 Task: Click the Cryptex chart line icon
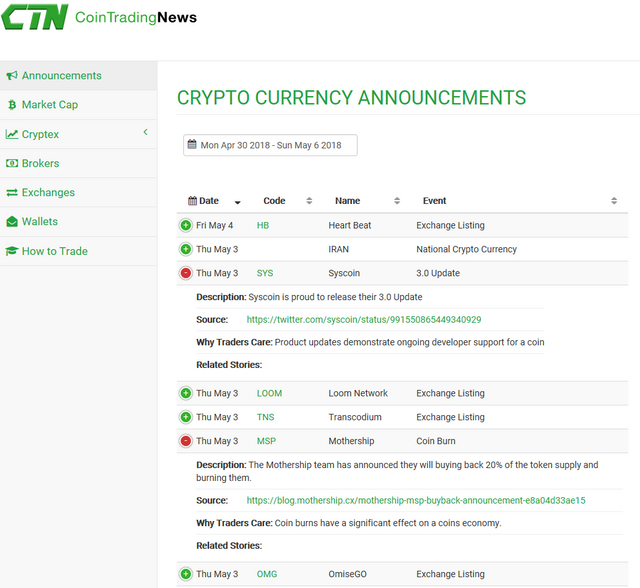(x=12, y=134)
